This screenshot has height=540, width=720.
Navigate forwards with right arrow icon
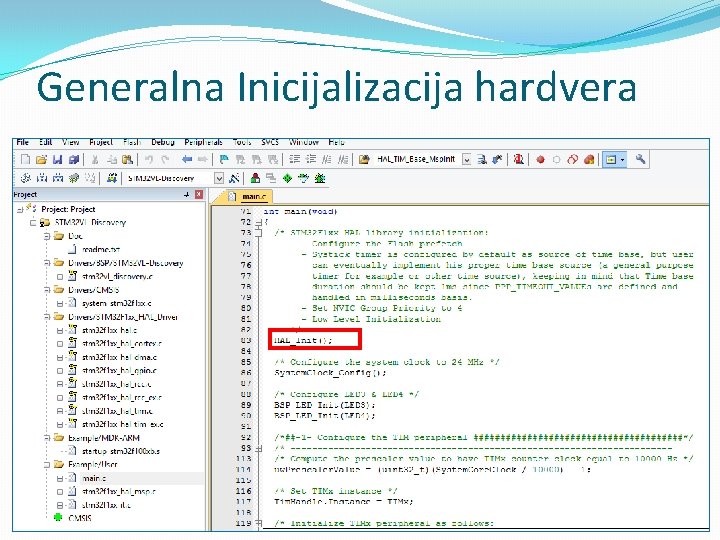pos(202,159)
